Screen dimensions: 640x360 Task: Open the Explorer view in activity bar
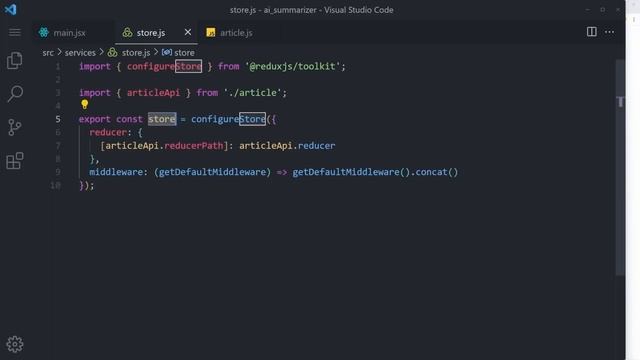[15, 60]
